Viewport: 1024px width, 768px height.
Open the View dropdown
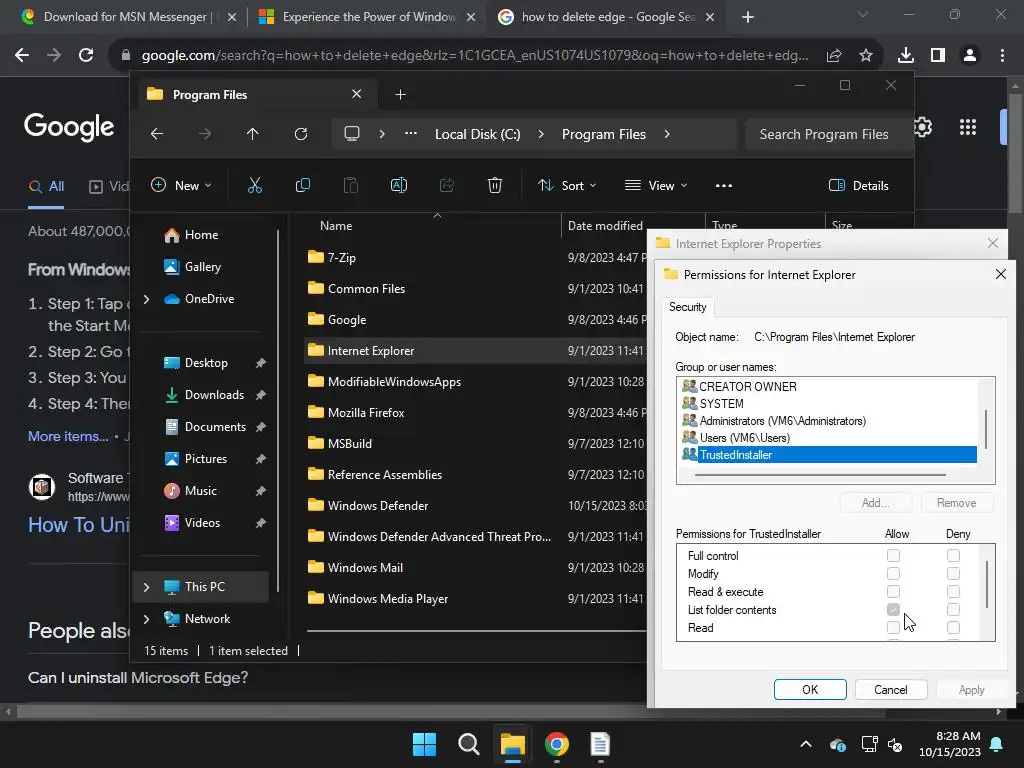[x=656, y=185]
